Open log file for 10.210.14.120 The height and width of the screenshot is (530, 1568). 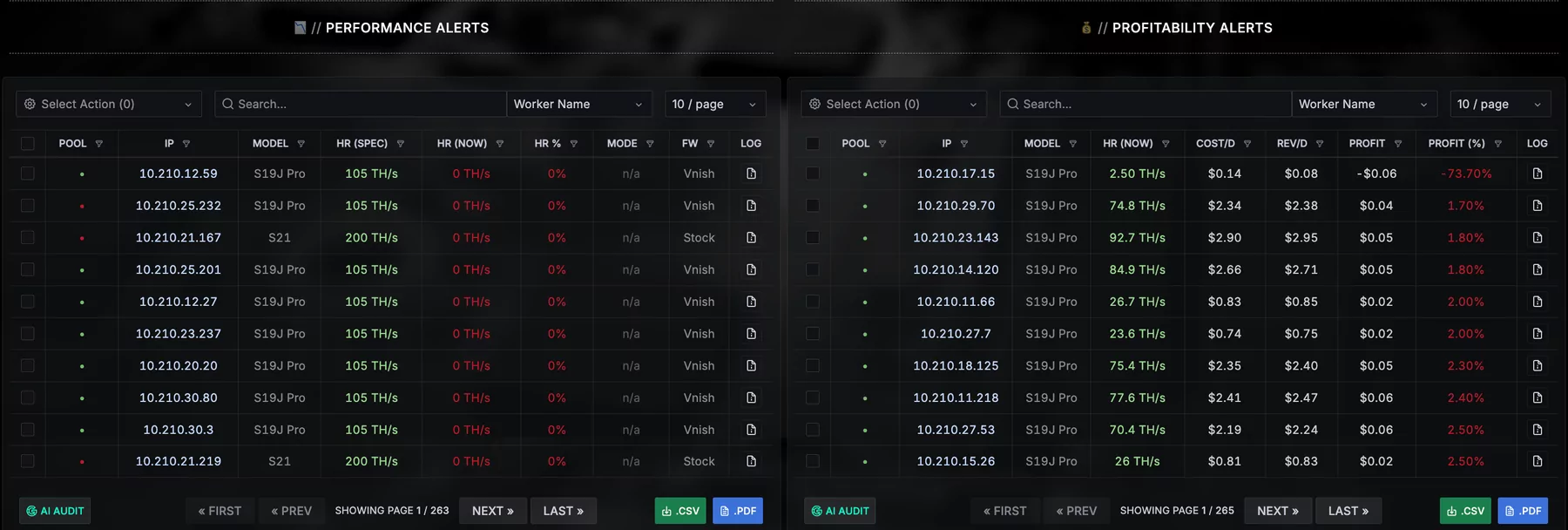pos(1538,269)
